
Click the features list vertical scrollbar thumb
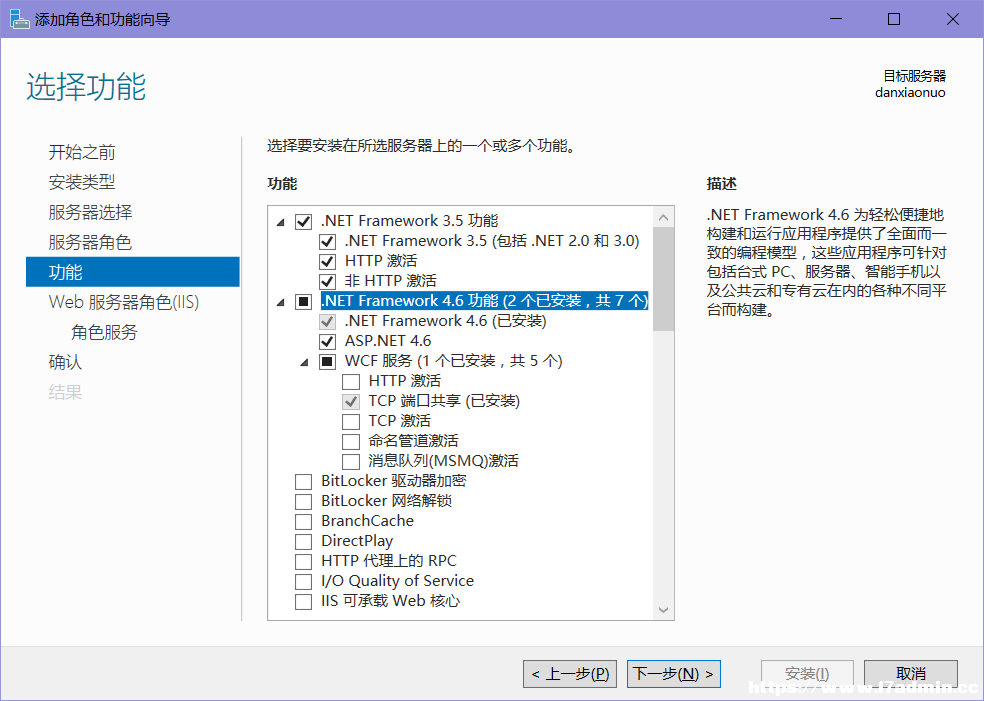663,279
